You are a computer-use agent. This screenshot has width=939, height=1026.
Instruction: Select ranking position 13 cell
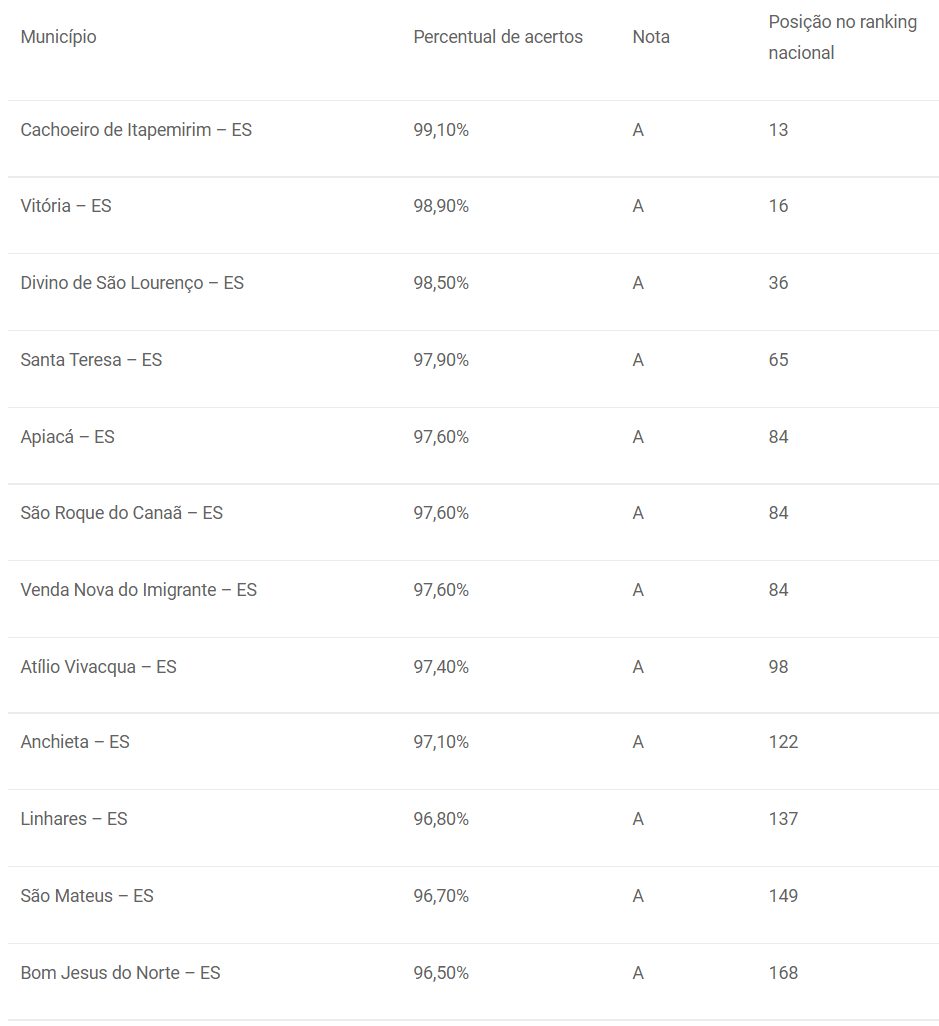(x=778, y=130)
